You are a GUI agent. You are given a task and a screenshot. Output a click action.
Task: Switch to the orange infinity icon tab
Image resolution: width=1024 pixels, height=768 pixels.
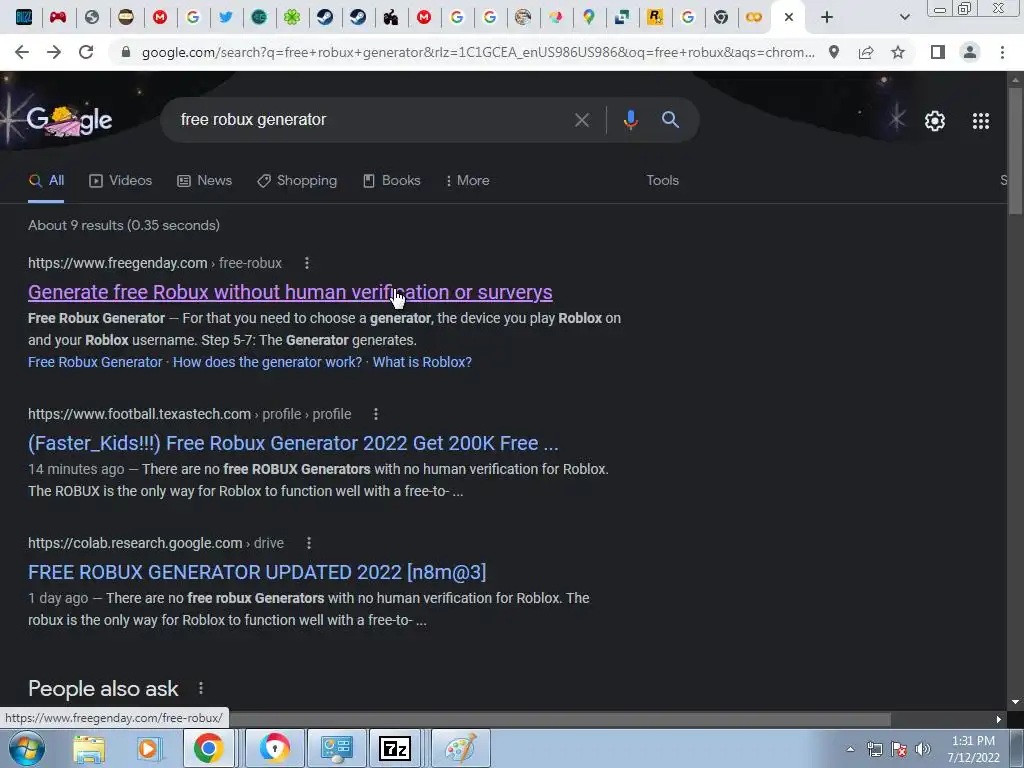(x=754, y=17)
